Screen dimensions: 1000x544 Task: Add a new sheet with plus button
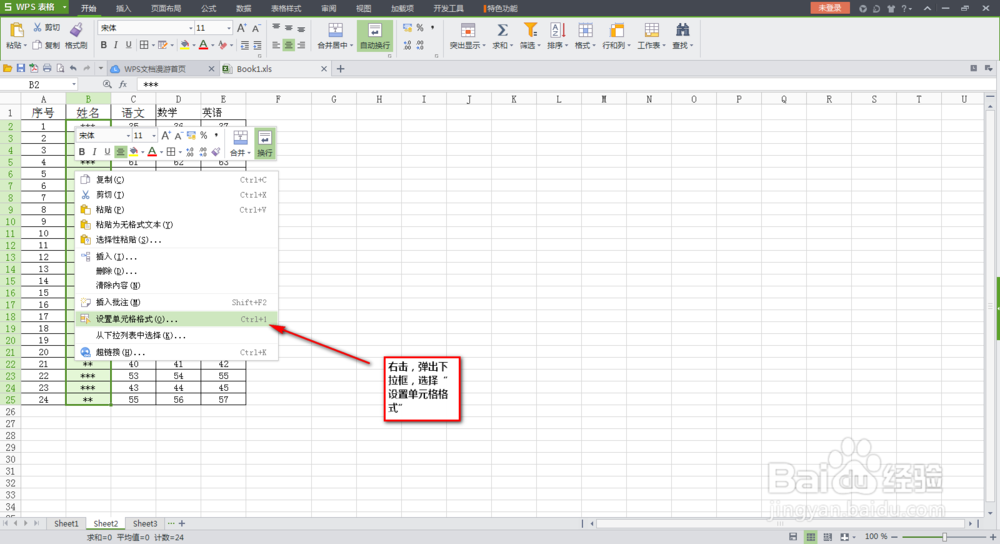[x=182, y=524]
